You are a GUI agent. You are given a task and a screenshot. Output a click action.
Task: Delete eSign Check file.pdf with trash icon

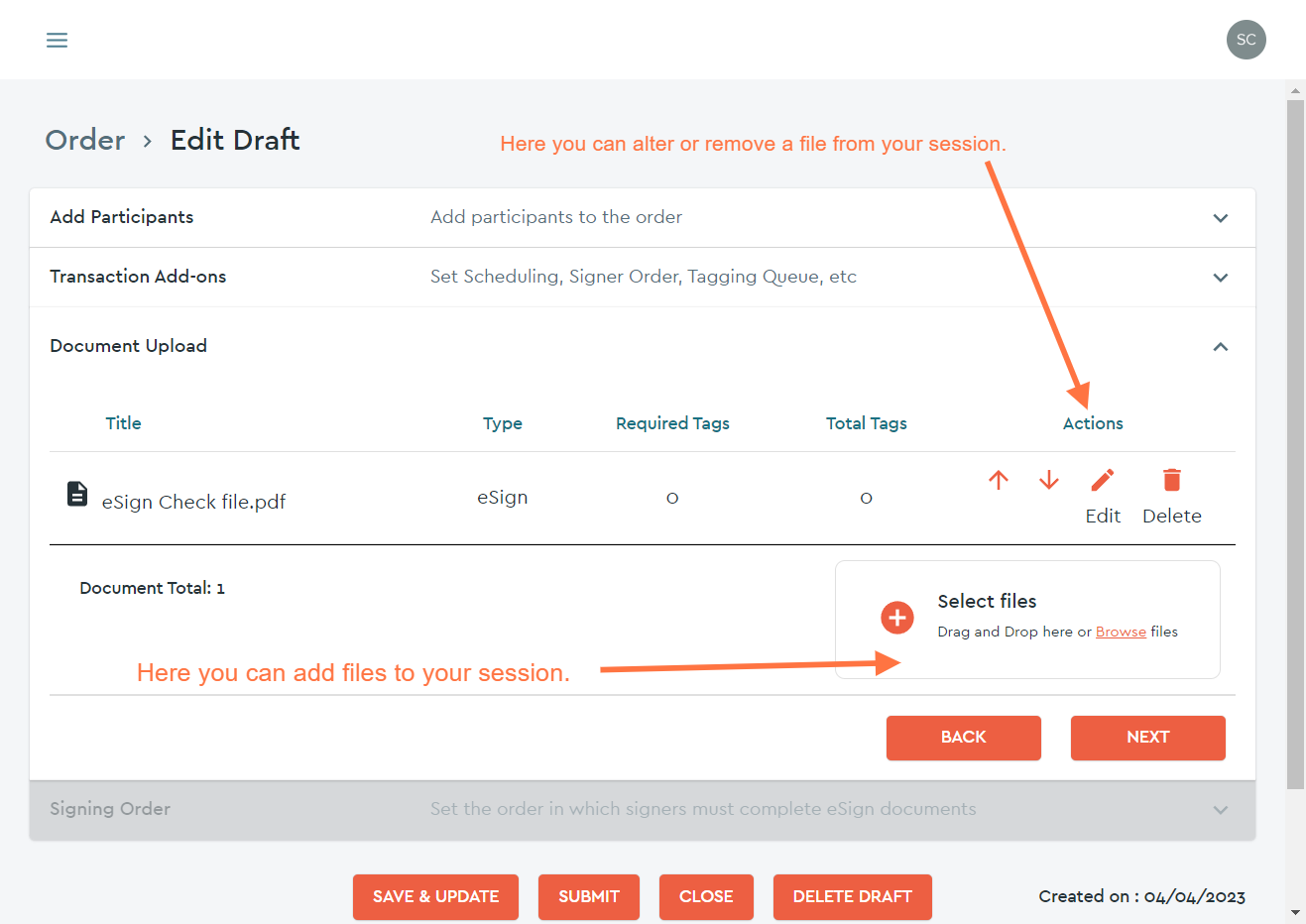(x=1172, y=480)
